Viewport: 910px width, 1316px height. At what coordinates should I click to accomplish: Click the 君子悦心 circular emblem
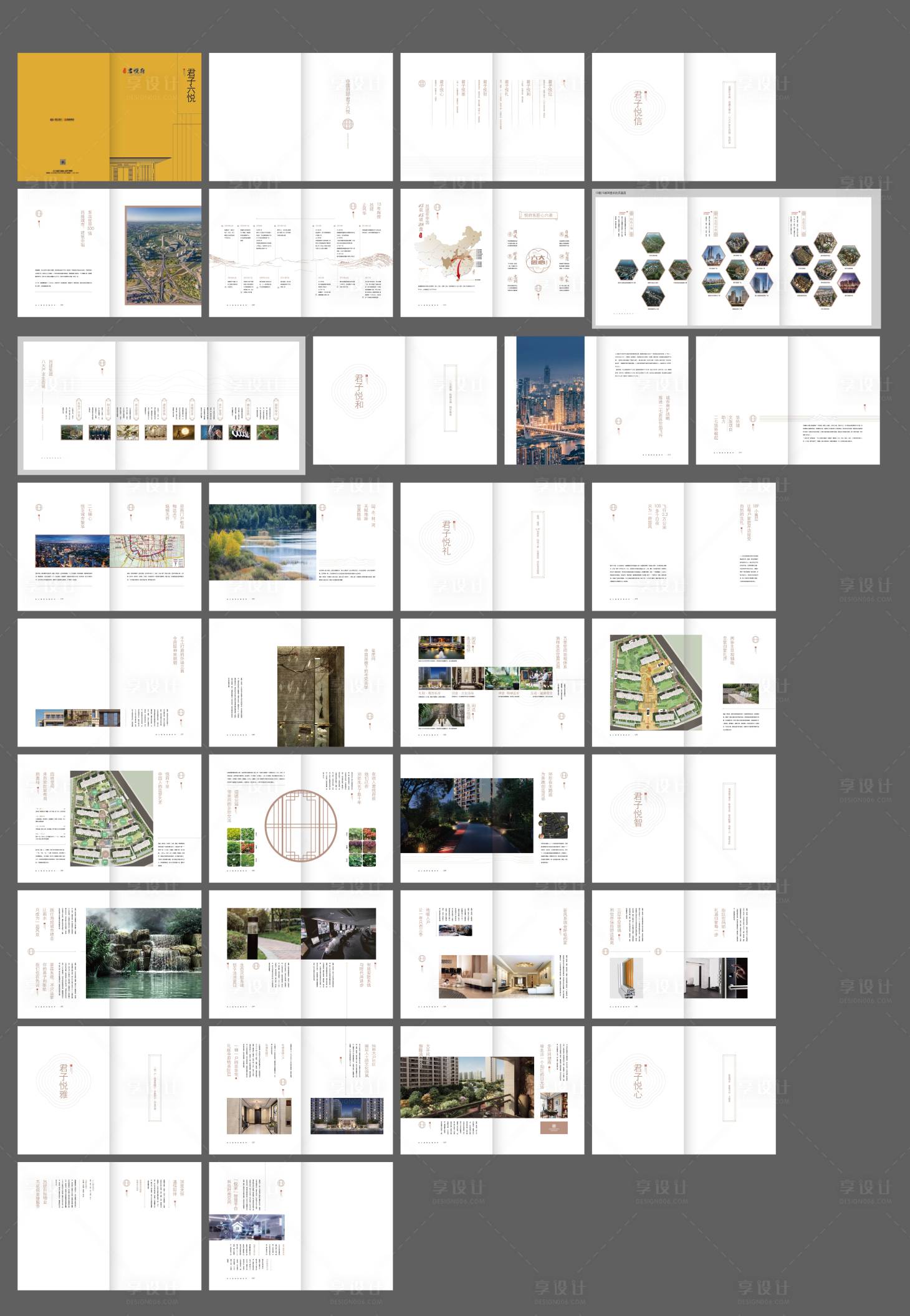click(638, 1080)
